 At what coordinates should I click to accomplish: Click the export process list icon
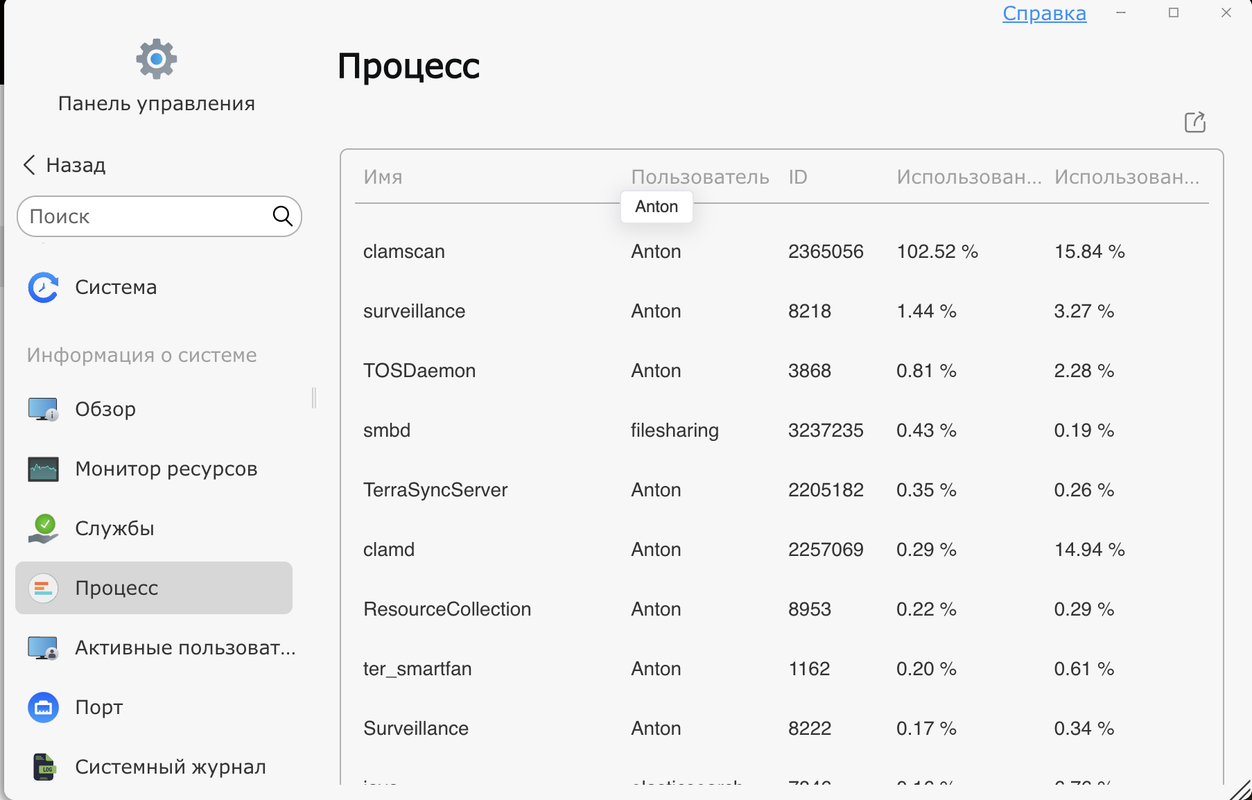pyautogui.click(x=1194, y=122)
